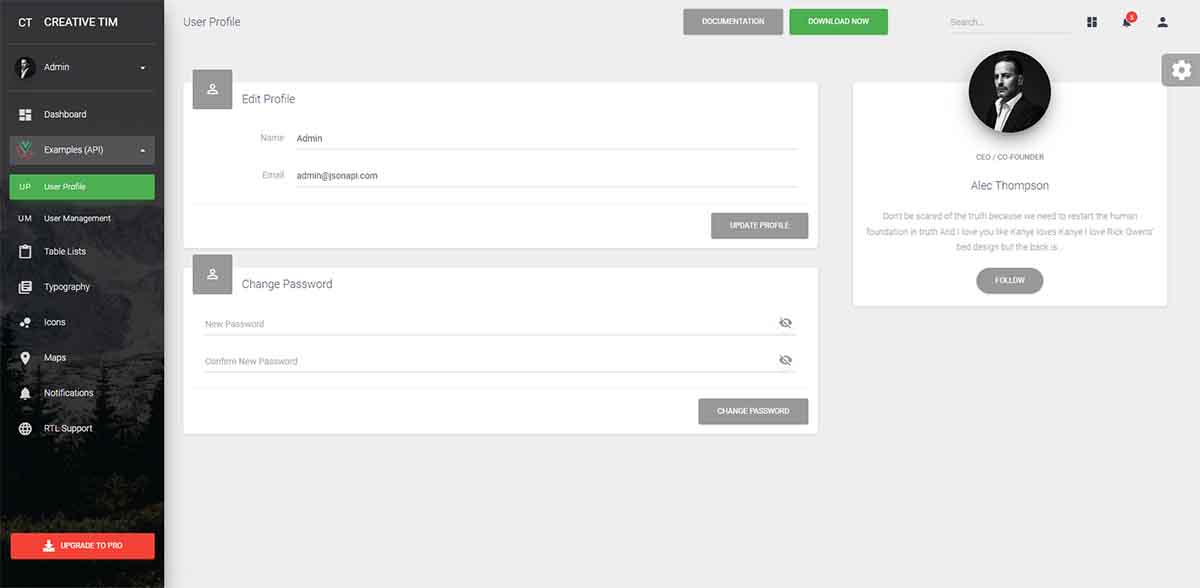Follow Alec Thompson via the Follow button
Viewport: 1200px width, 588px height.
1009,280
